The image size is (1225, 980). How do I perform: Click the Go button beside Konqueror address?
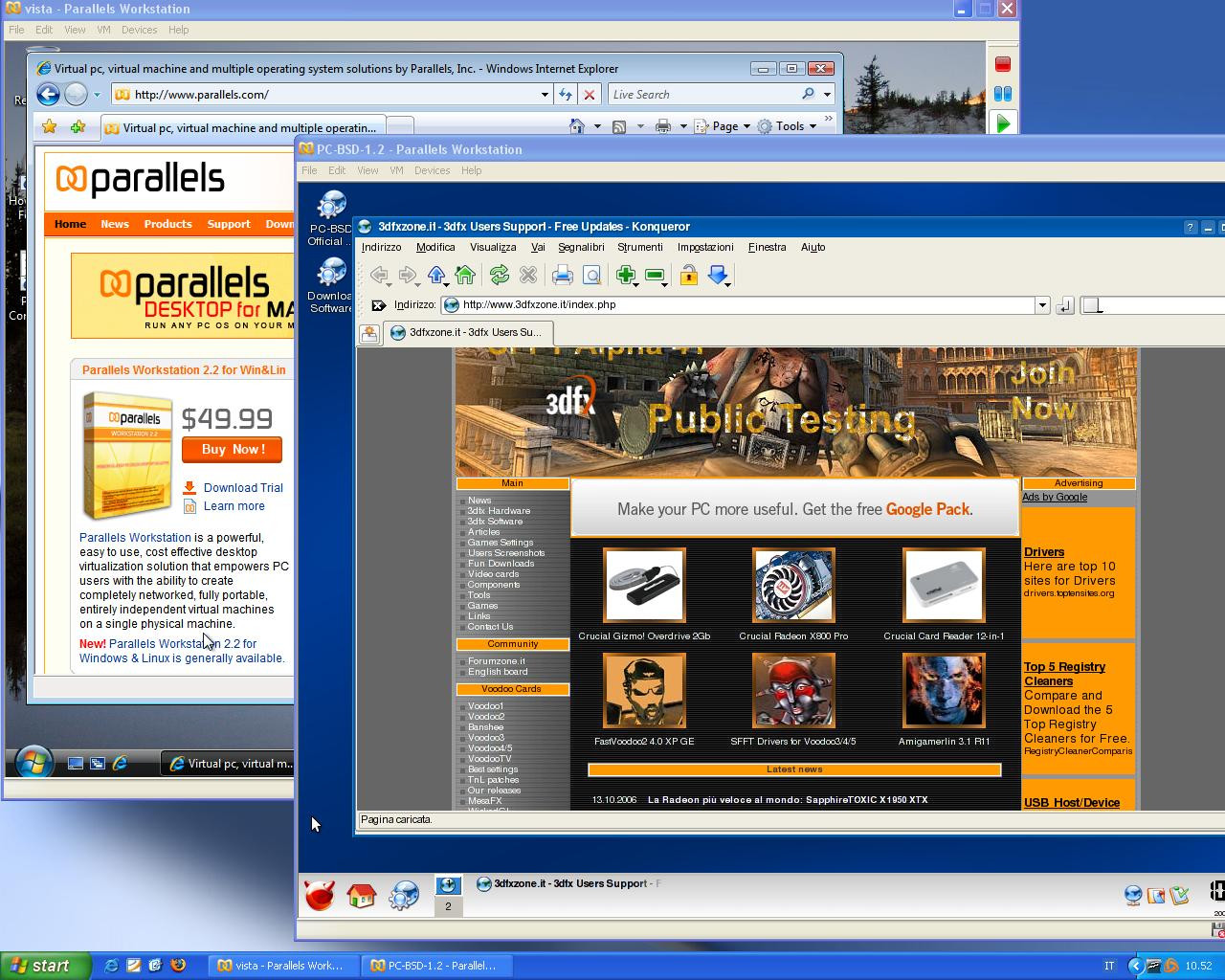point(1064,305)
